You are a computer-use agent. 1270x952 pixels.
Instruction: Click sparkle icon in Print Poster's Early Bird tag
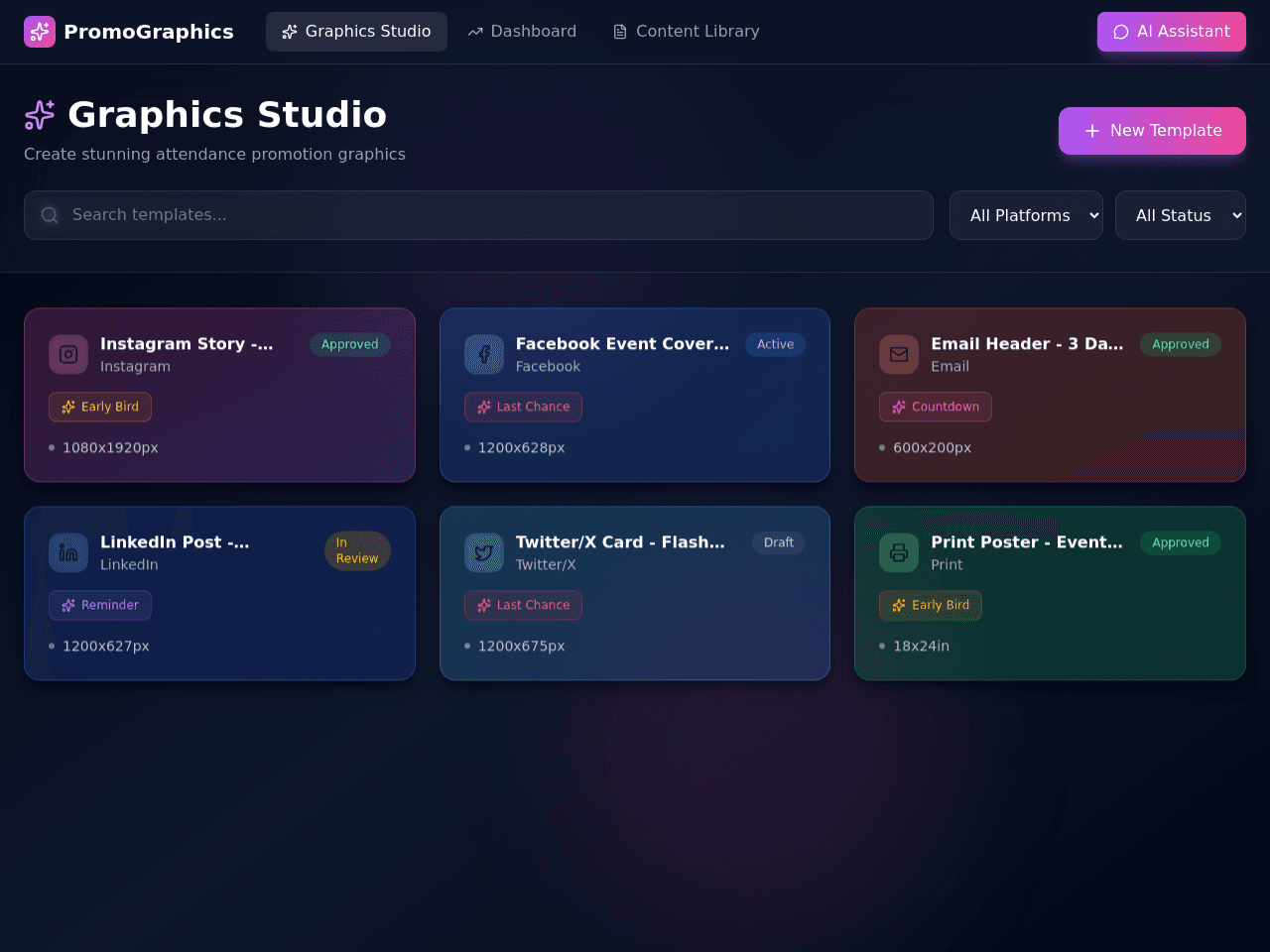click(899, 605)
